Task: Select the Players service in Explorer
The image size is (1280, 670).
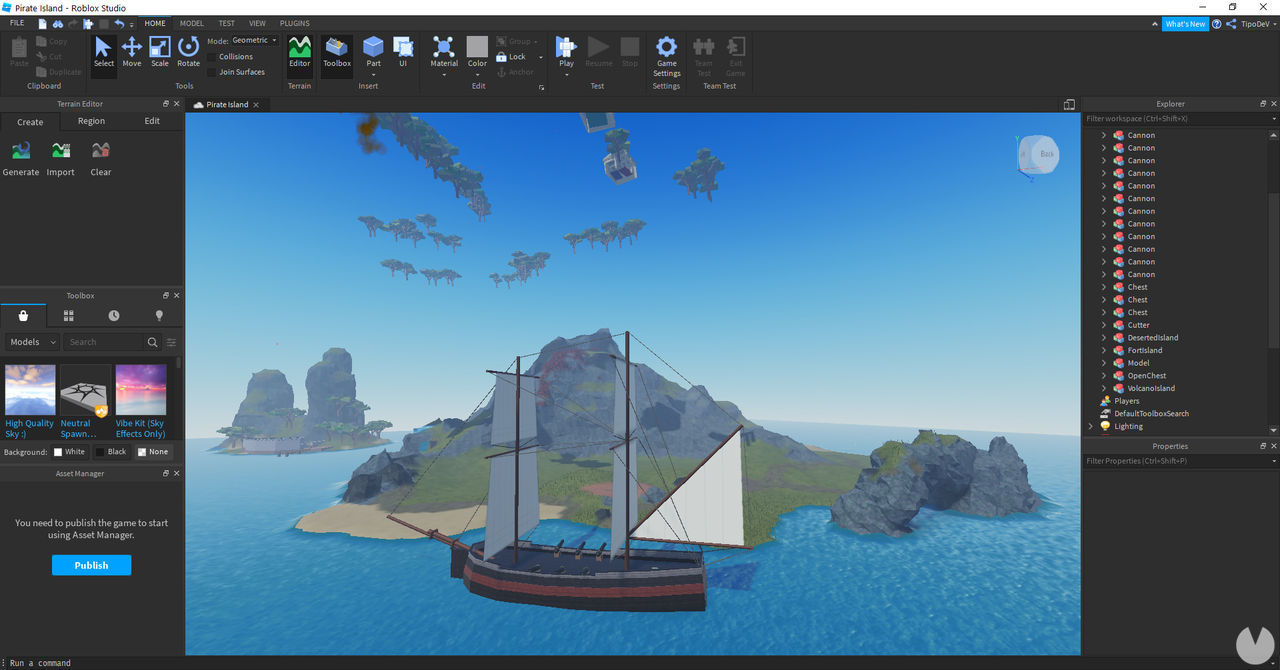Action: pyautogui.click(x=1126, y=401)
